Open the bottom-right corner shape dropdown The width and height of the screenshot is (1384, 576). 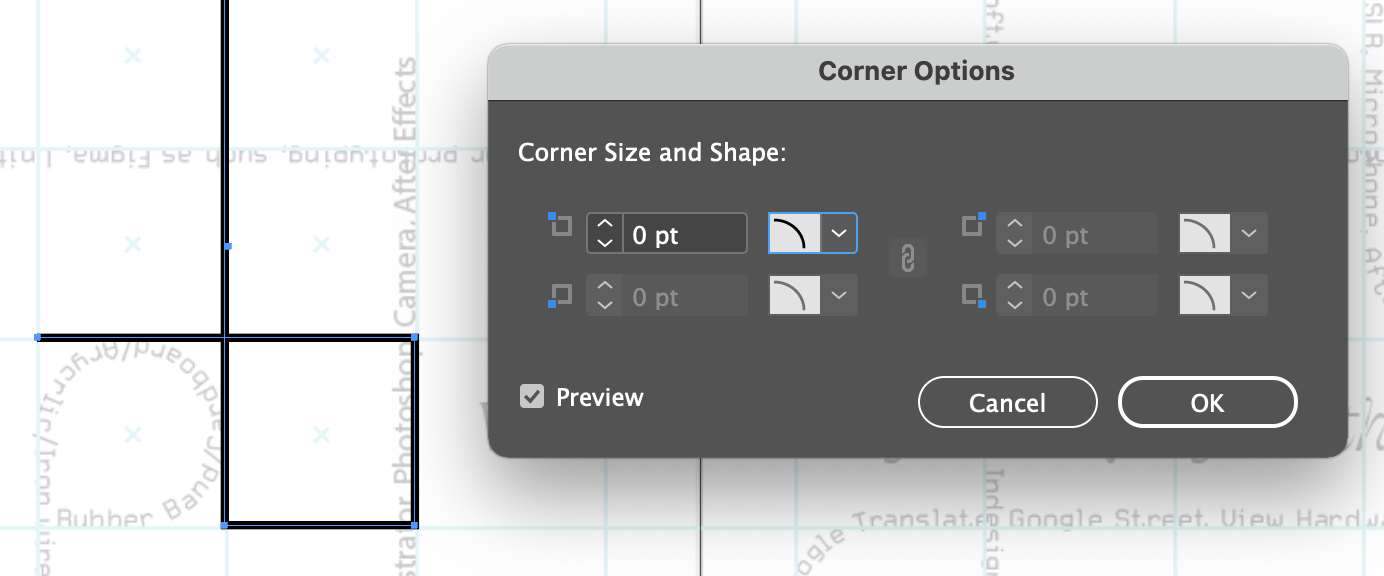tap(1248, 294)
